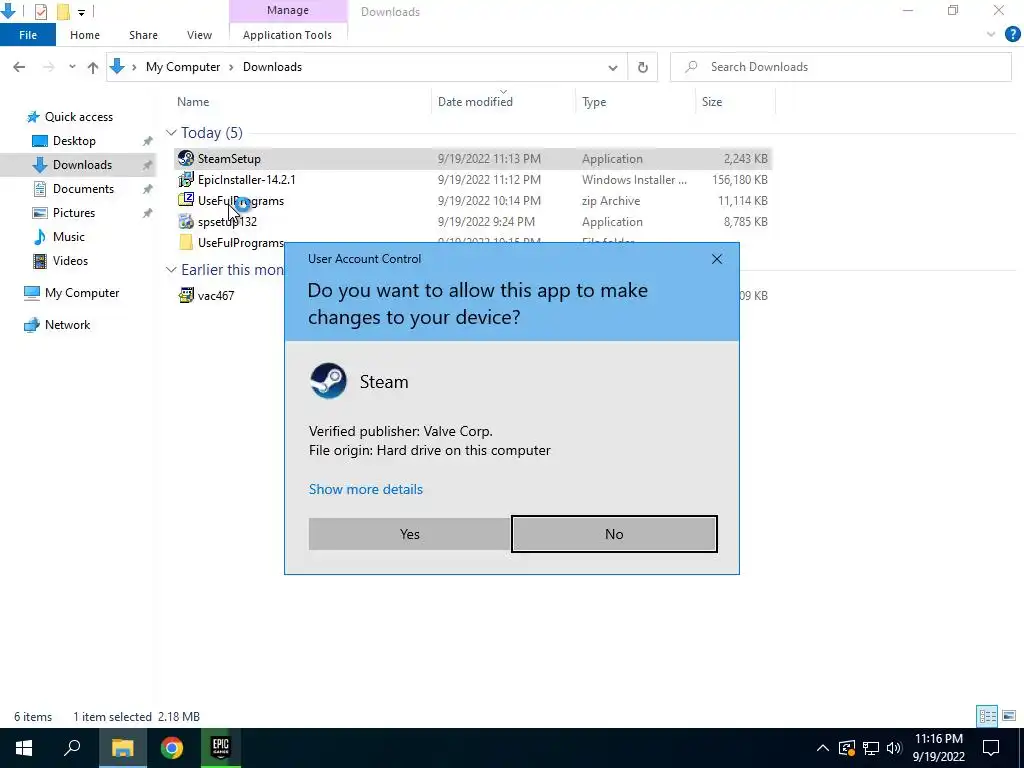
Task: Open taskbar search magnifier
Action: click(x=72, y=748)
